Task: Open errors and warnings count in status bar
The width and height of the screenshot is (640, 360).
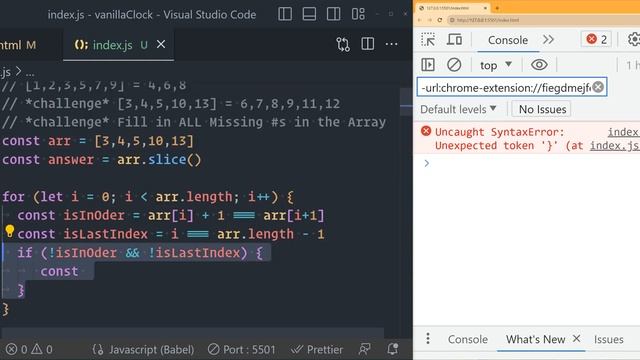Action: 29,349
